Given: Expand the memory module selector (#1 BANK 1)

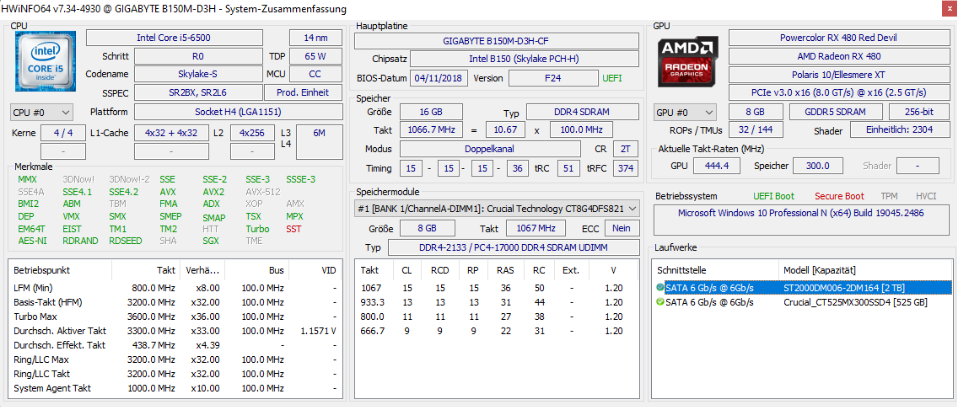Looking at the screenshot, I should point(496,209).
